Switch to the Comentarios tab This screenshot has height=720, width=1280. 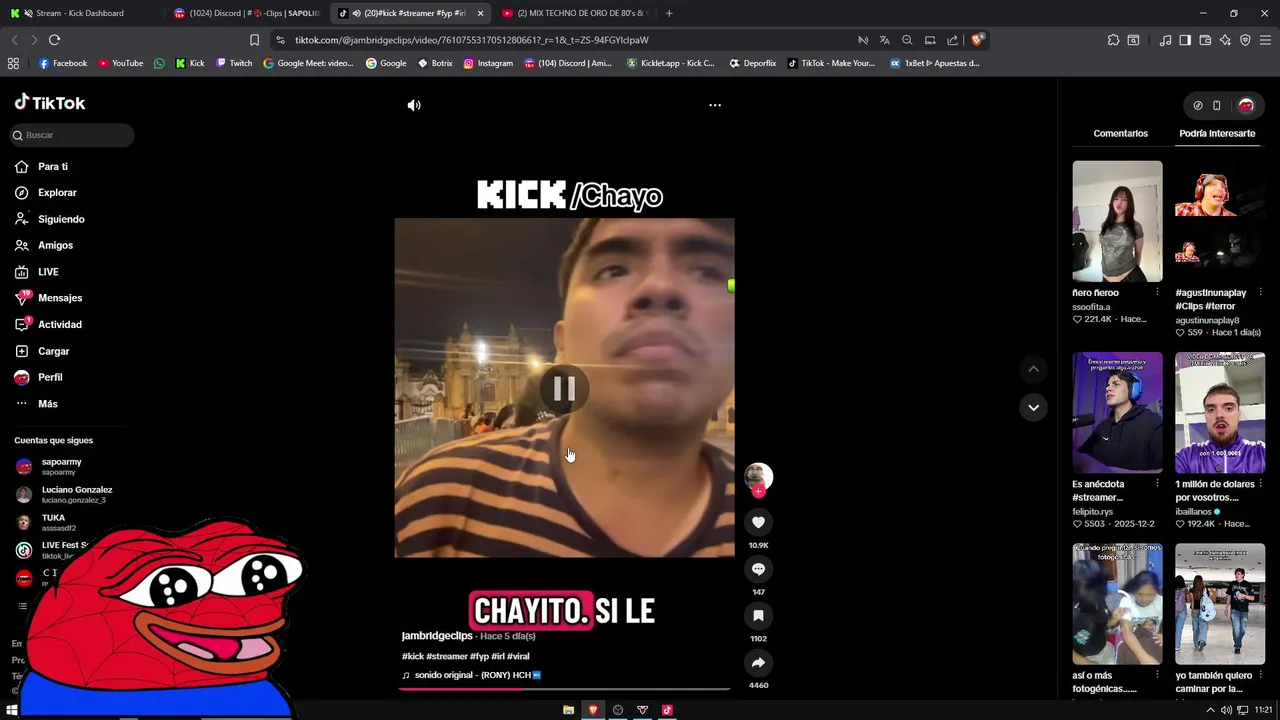1120,133
